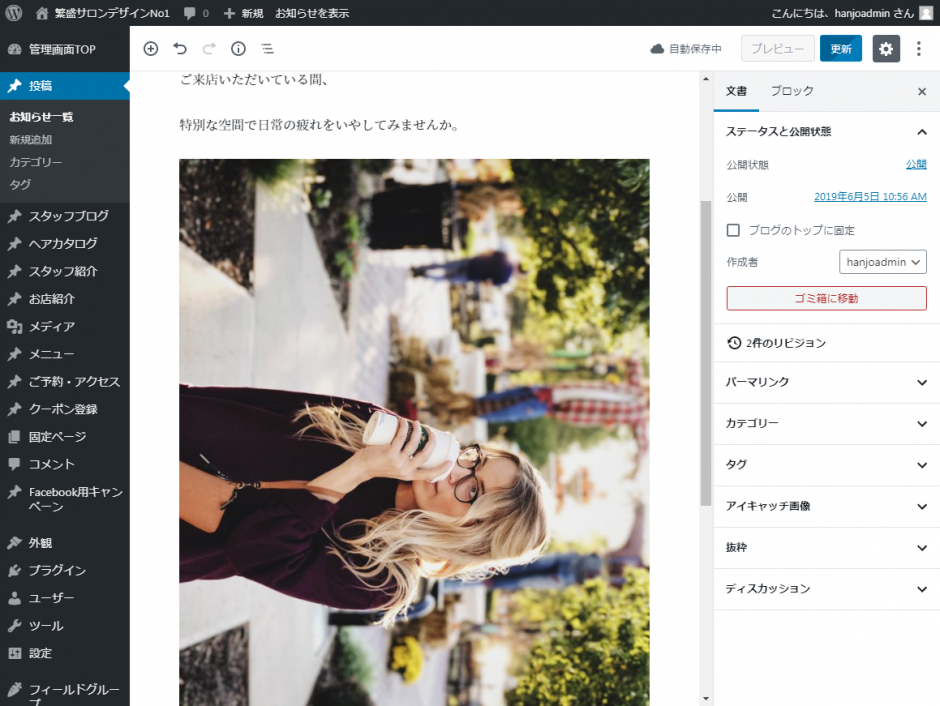This screenshot has height=706, width=940.
Task: Switch to the ブロック tab
Action: pos(792,91)
